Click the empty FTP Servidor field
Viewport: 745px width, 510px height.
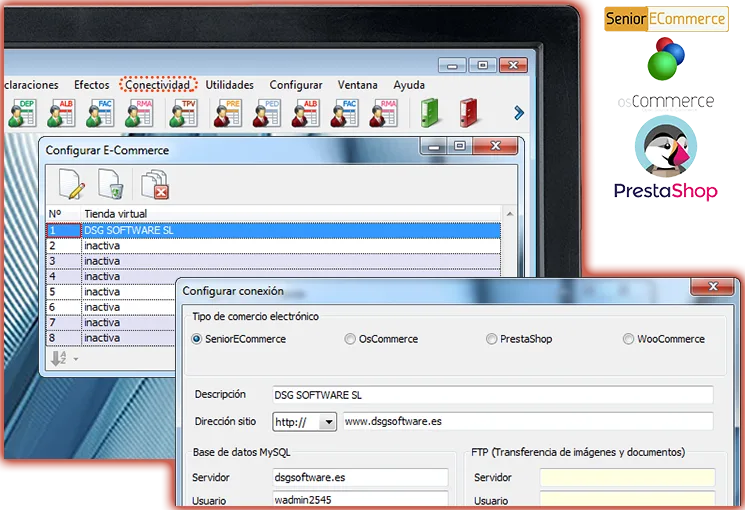[x=627, y=477]
